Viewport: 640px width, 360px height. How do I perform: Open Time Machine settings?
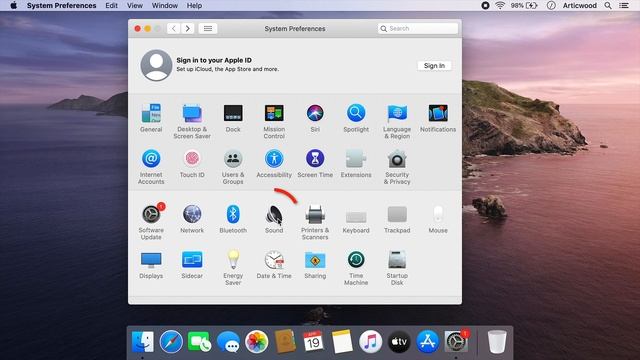coord(356,260)
